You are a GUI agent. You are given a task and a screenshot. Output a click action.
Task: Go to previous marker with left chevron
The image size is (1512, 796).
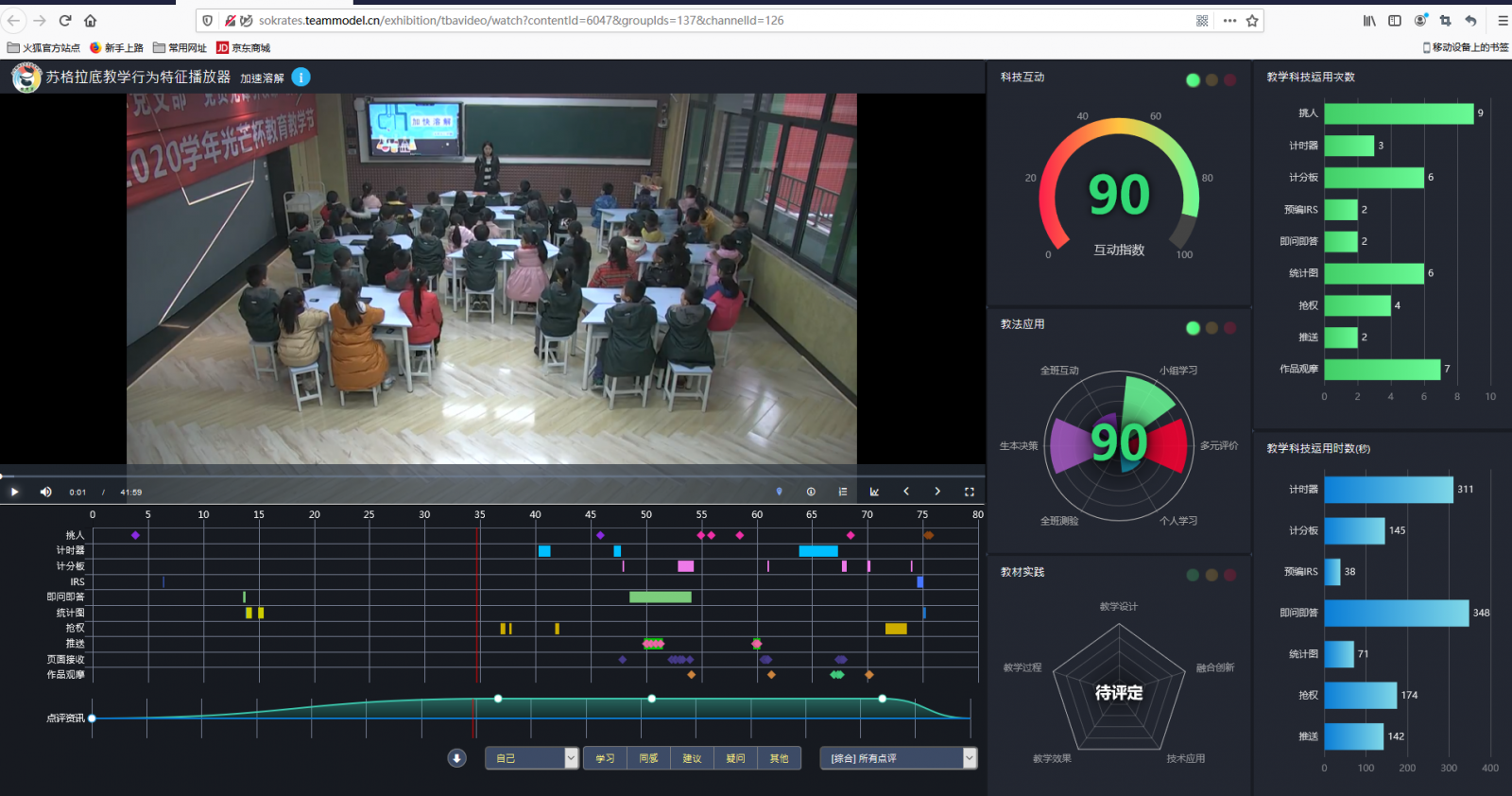pos(906,492)
